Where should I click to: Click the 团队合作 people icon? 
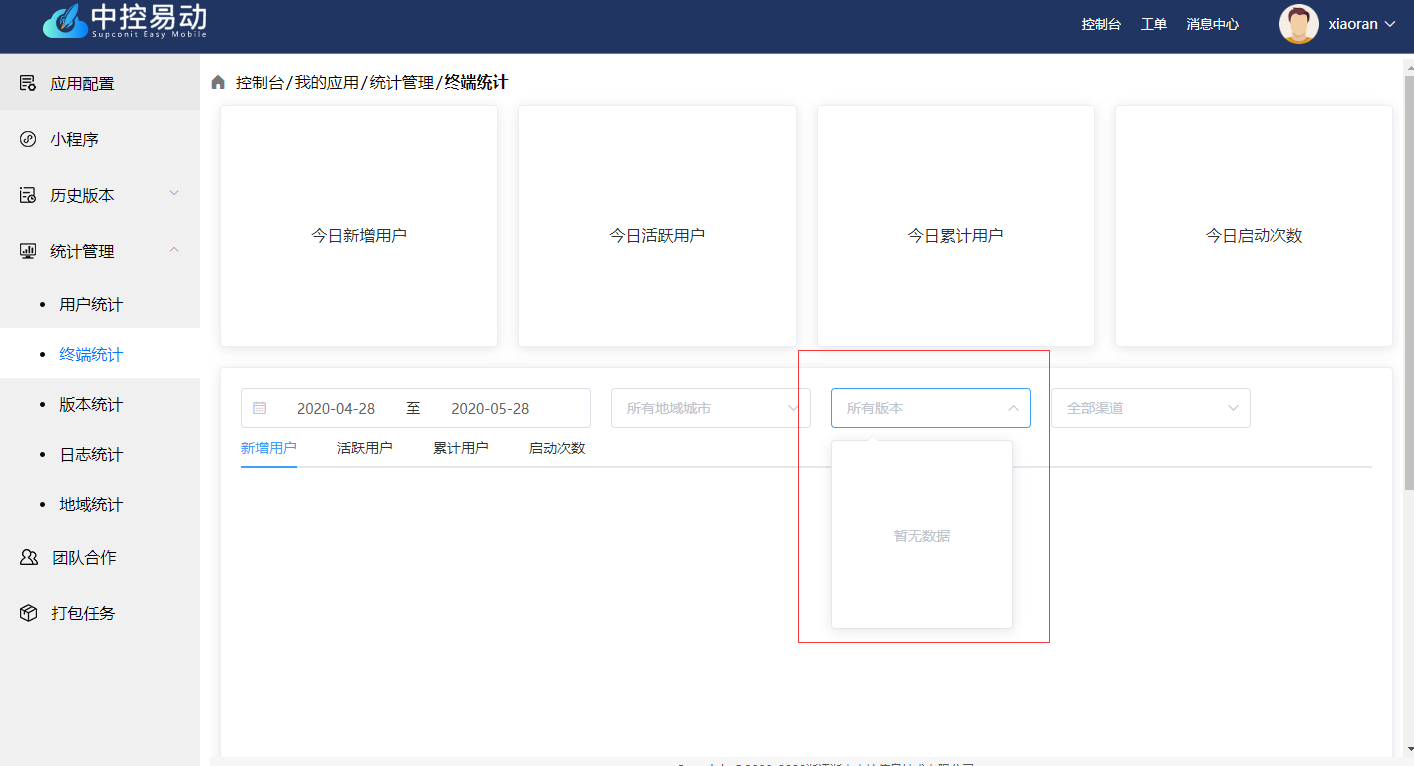click(x=29, y=557)
